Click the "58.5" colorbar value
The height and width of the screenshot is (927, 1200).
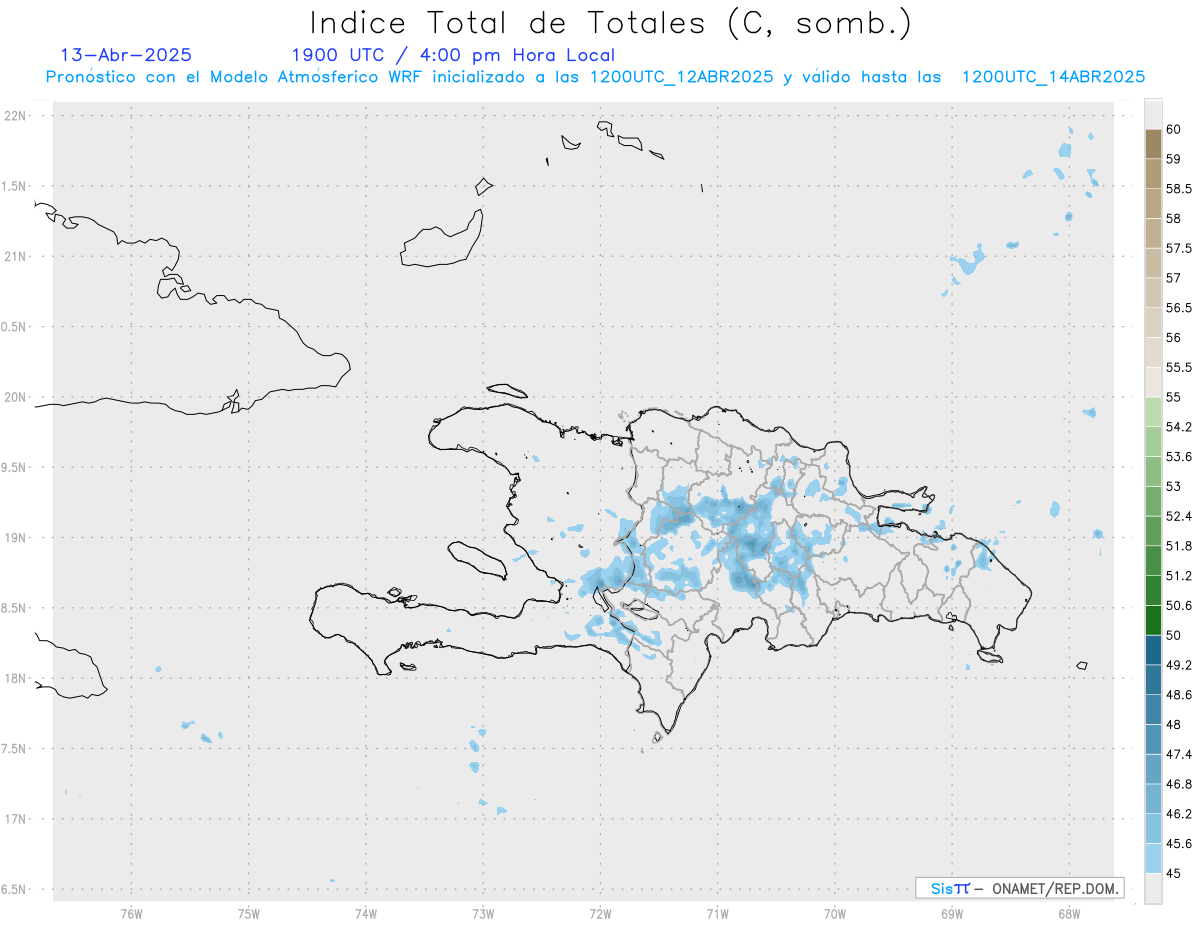pos(1179,188)
